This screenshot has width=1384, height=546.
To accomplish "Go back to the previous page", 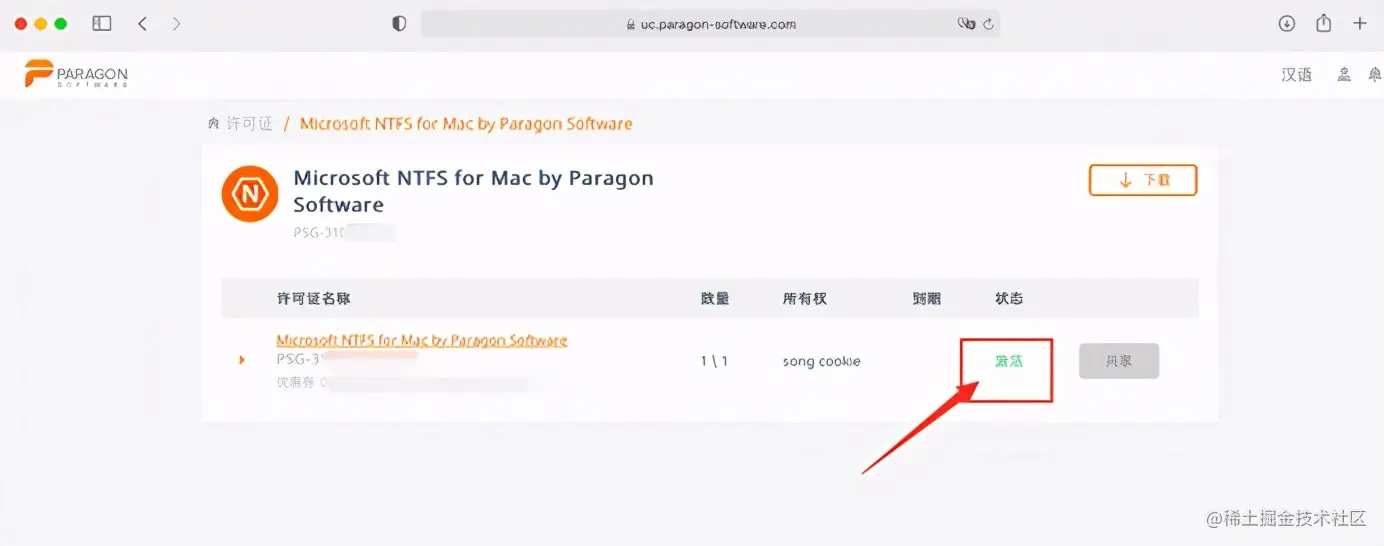I will [142, 23].
